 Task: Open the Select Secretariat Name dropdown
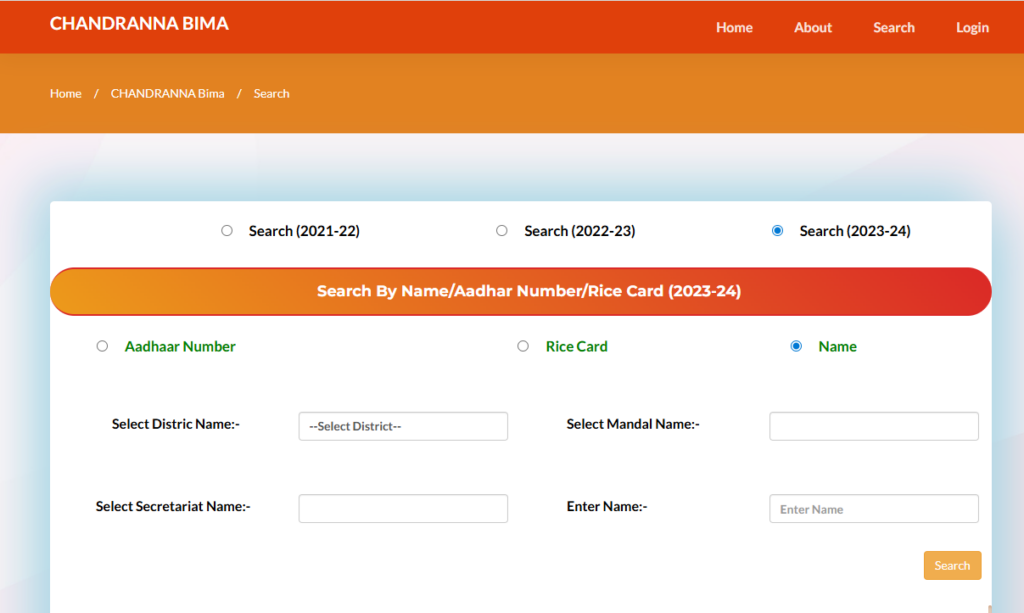(403, 508)
